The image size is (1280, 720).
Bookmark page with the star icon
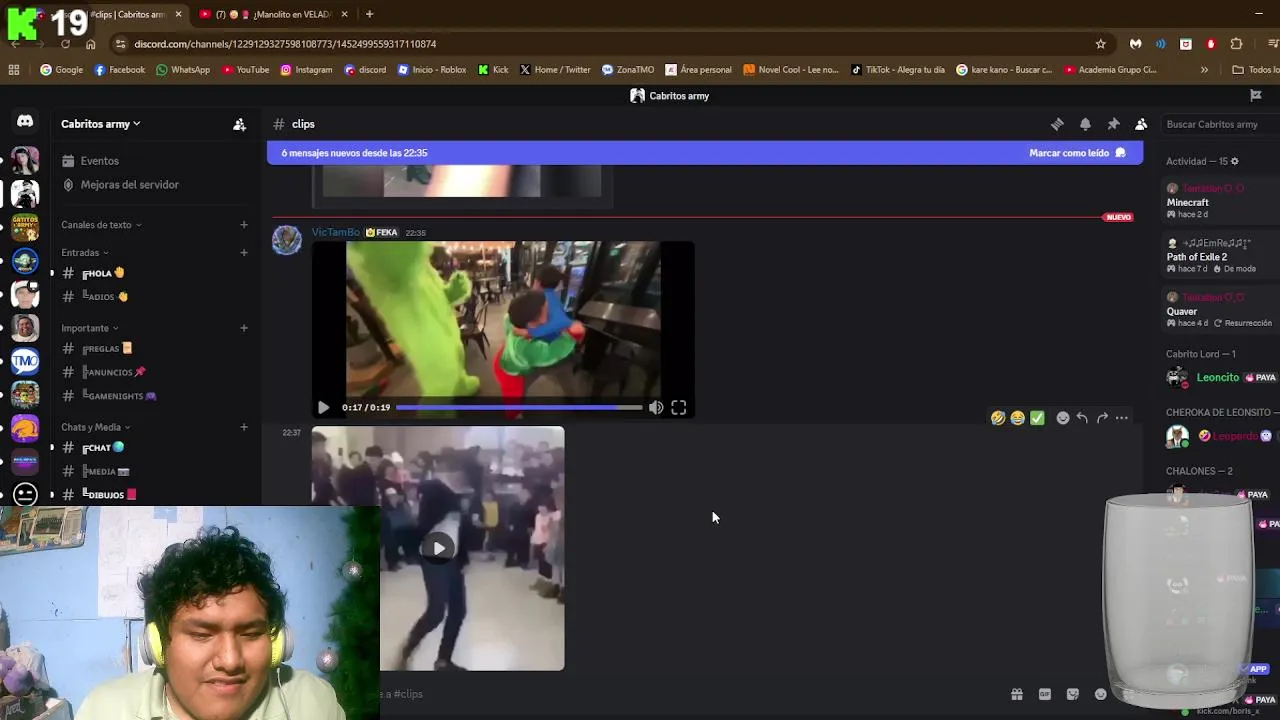coord(1101,44)
